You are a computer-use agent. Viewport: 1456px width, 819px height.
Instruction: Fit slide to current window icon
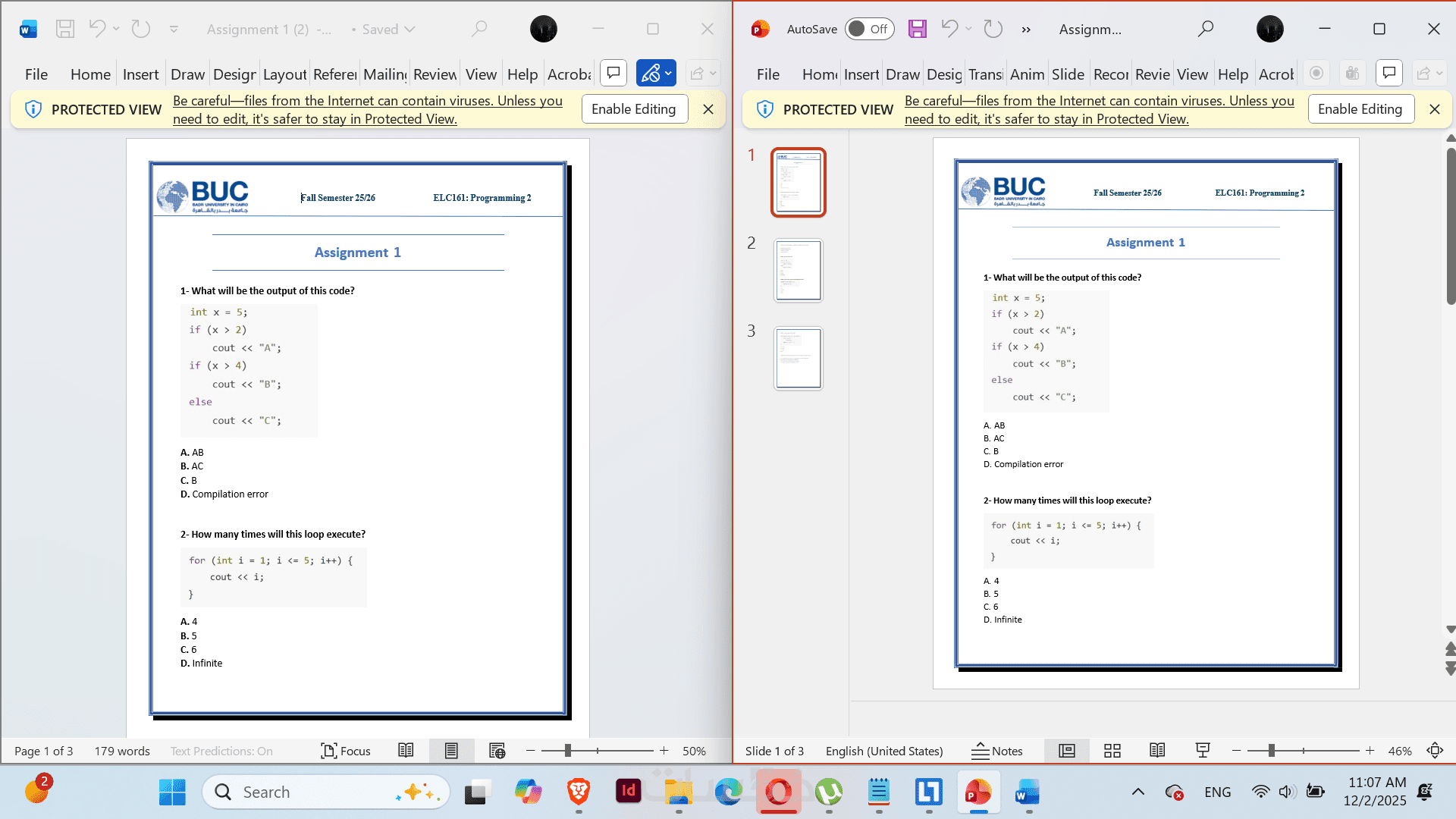click(x=1435, y=751)
